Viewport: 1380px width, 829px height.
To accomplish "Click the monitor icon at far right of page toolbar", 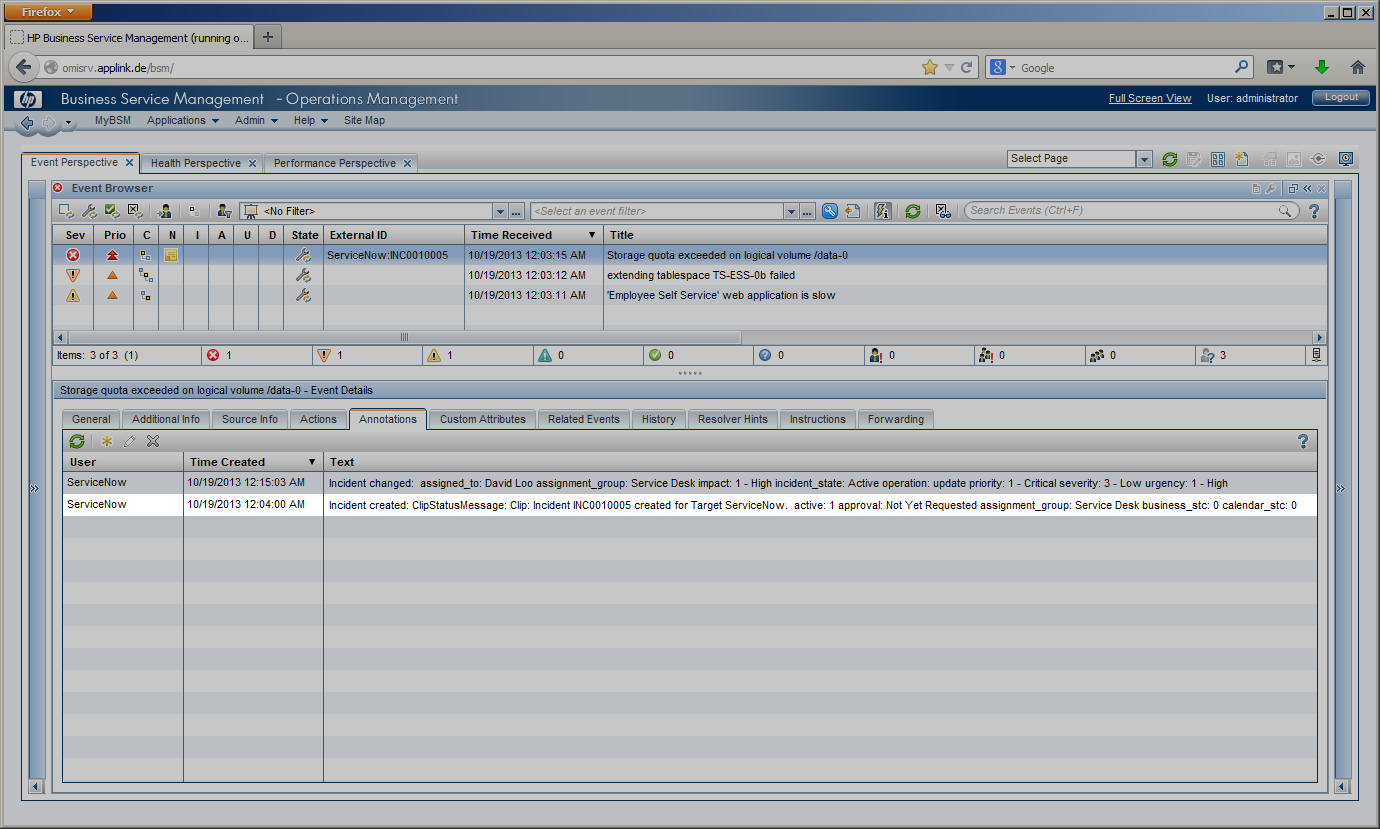I will tap(1346, 159).
